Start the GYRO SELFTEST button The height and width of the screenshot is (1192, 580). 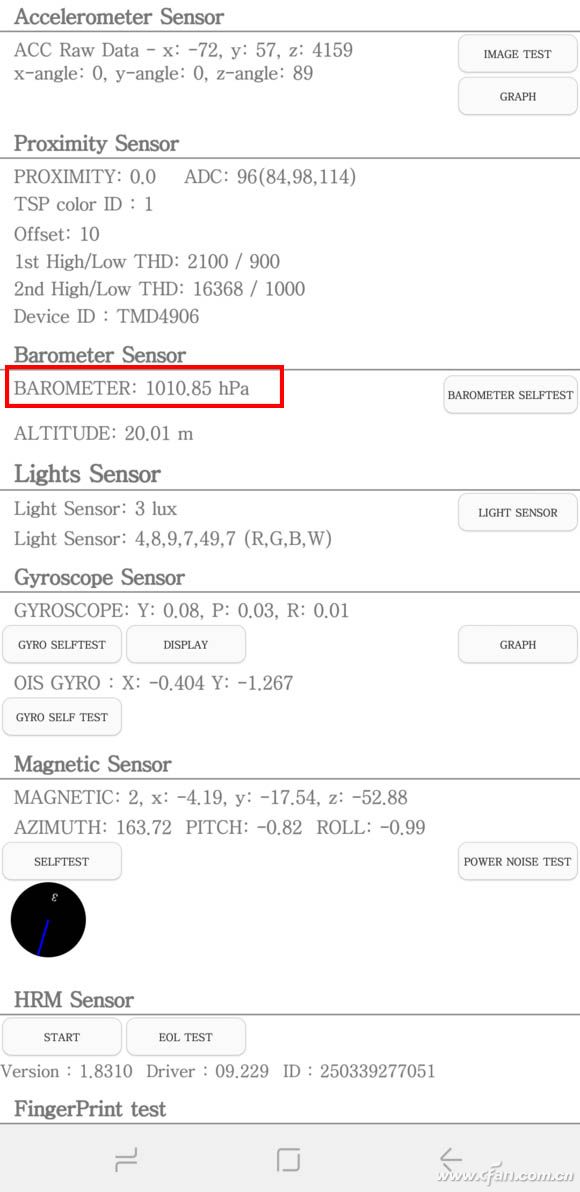(62, 645)
